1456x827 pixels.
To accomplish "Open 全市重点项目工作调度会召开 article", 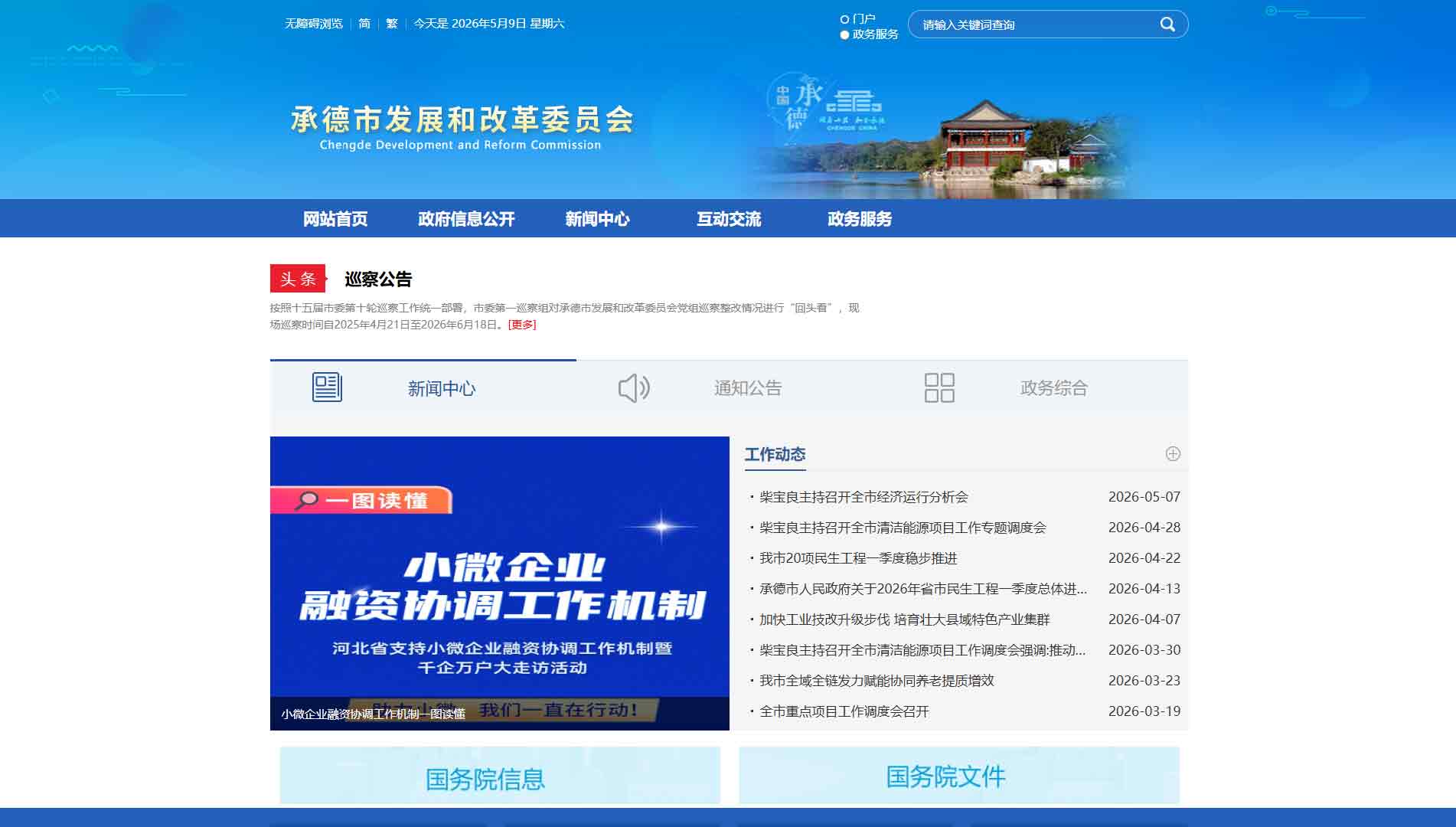I will 844,711.
